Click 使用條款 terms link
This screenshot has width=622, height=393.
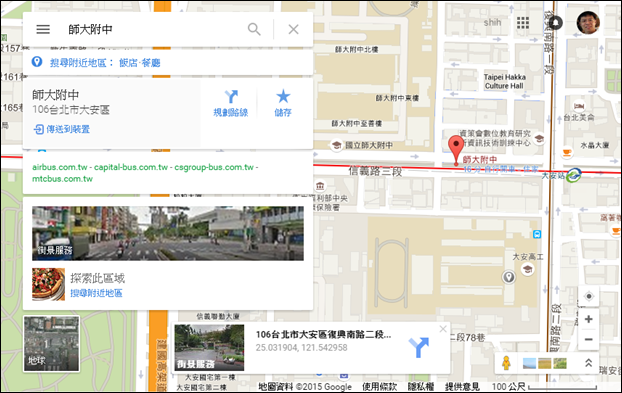point(379,387)
